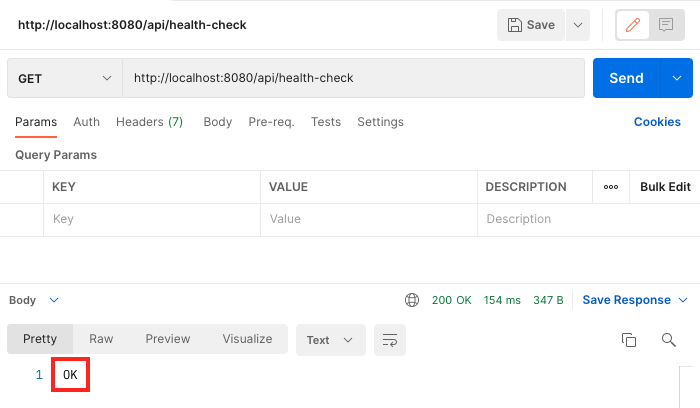Open the Save Response dropdown
Screen dimensions: 700x408
pos(634,300)
